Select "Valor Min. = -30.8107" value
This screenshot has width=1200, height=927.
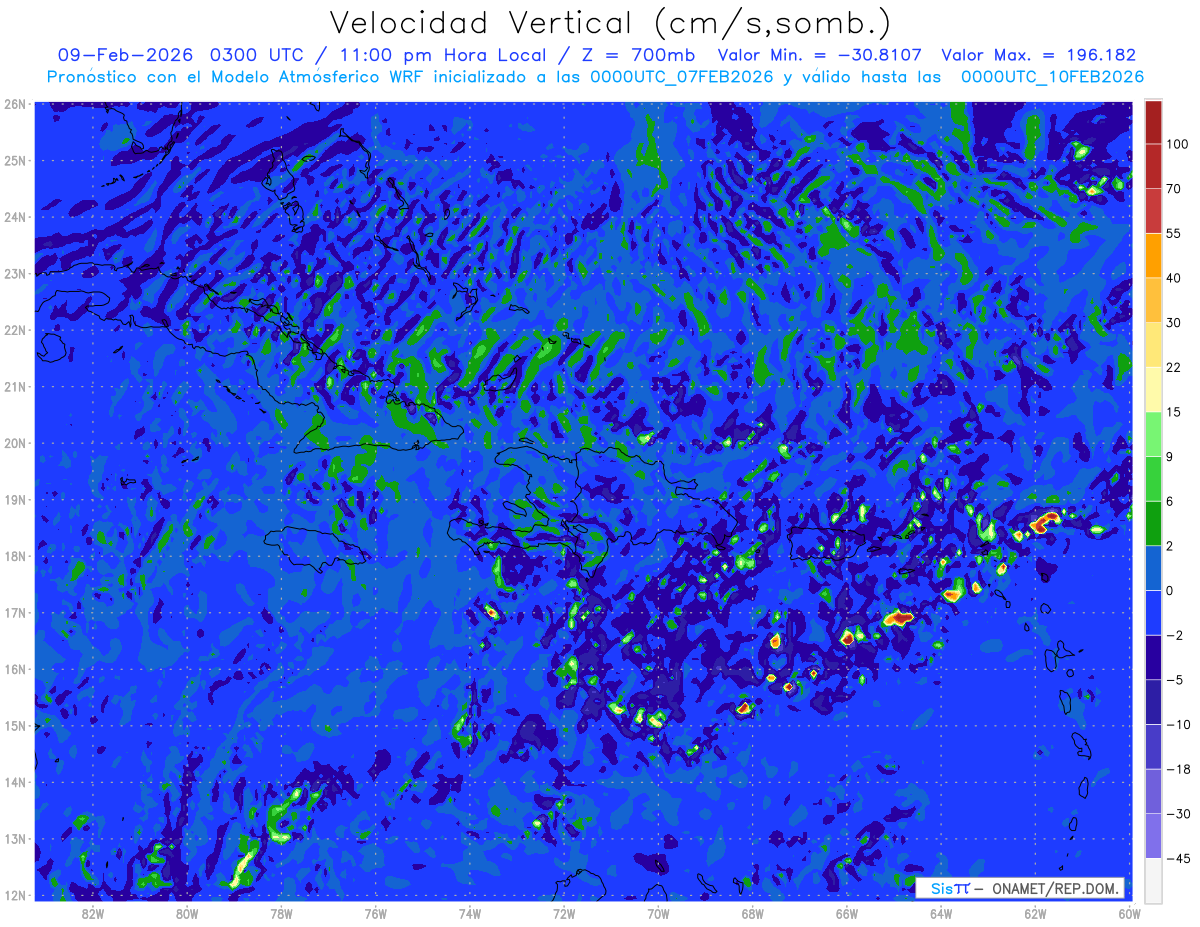820,55
